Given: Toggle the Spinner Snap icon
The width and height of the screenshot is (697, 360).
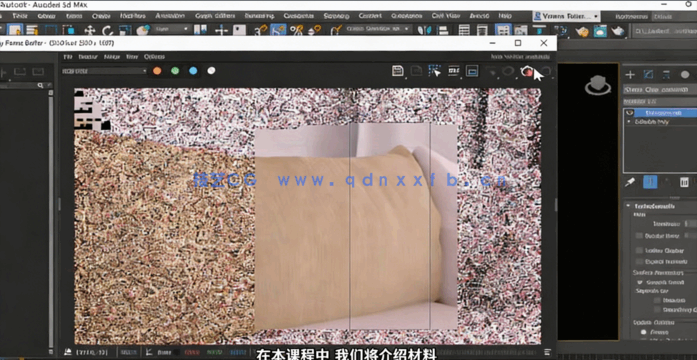Looking at the screenshot, I should (x=315, y=30).
